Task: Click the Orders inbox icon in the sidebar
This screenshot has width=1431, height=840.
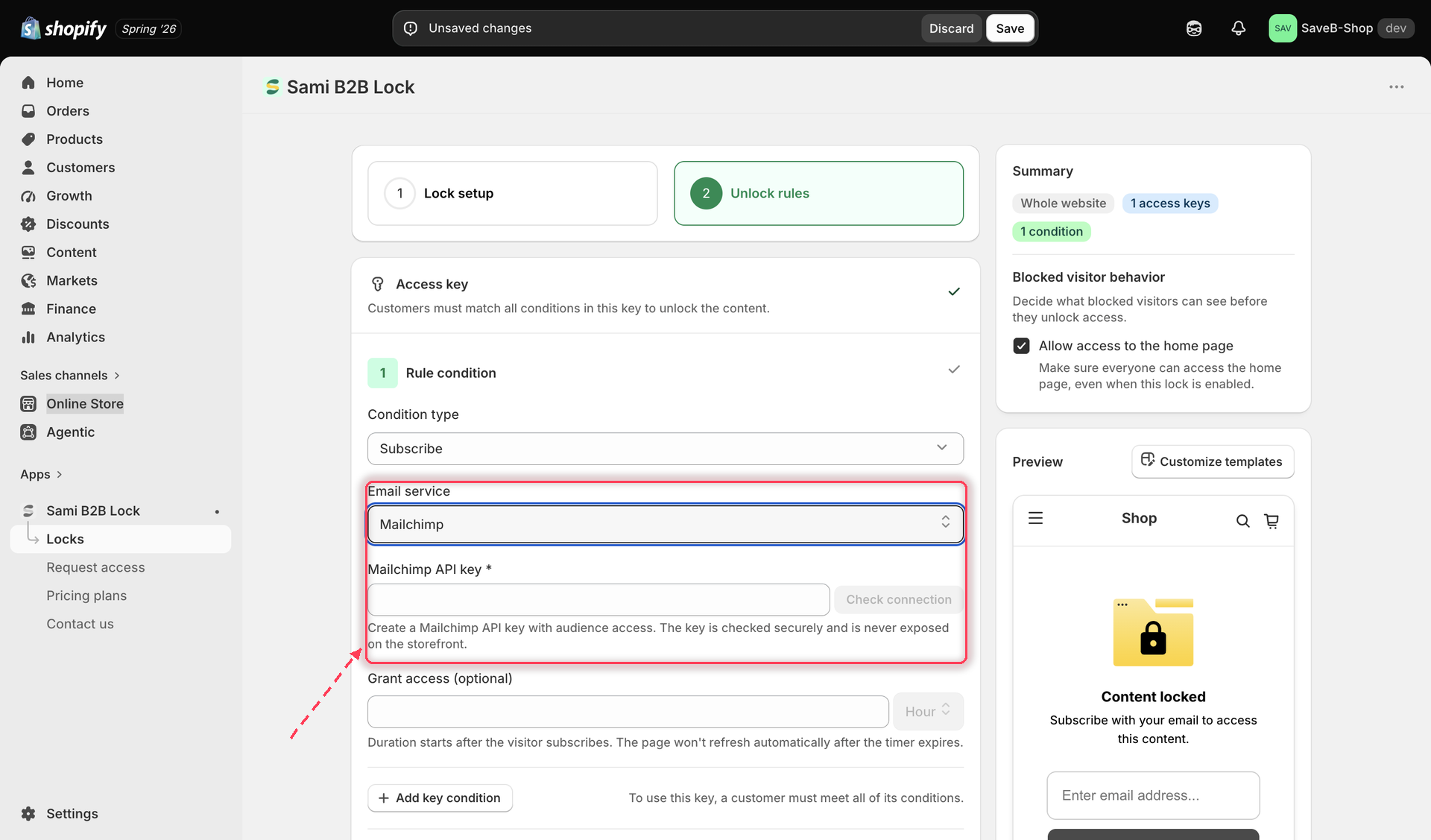Action: click(x=28, y=111)
